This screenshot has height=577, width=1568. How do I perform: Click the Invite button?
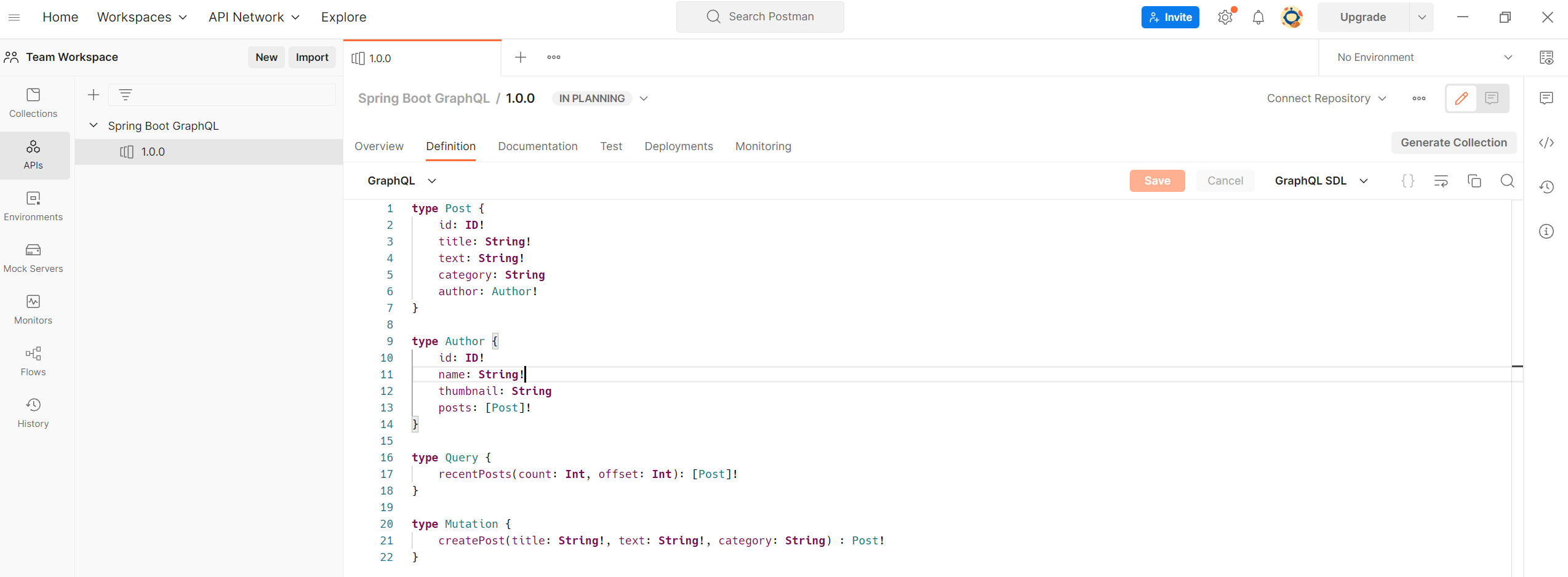coord(1170,17)
